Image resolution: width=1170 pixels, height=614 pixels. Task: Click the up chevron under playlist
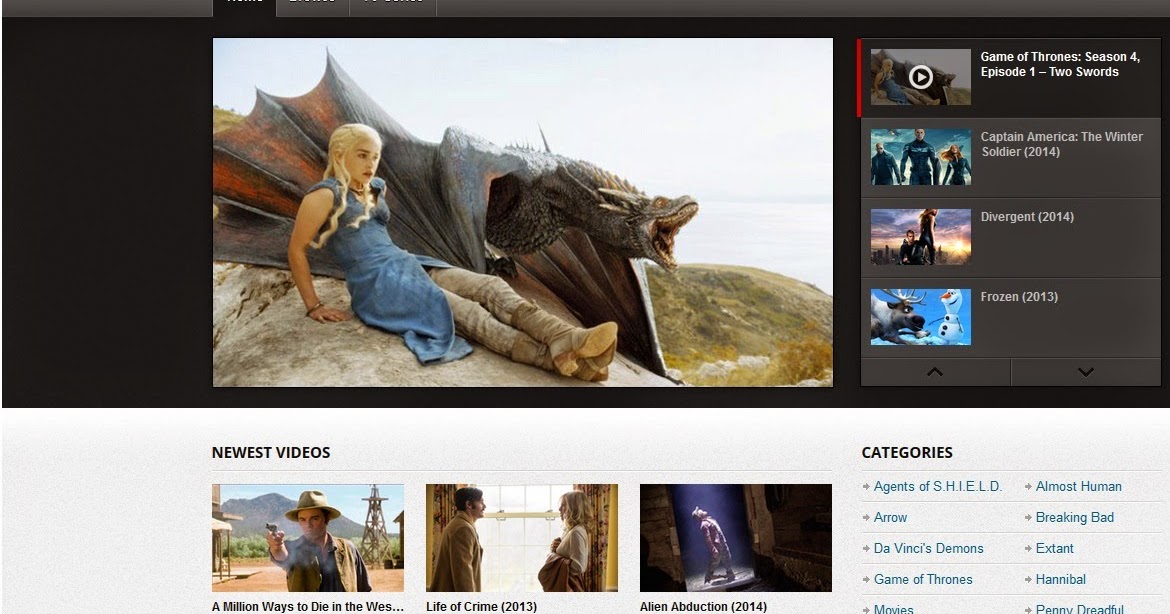(935, 372)
